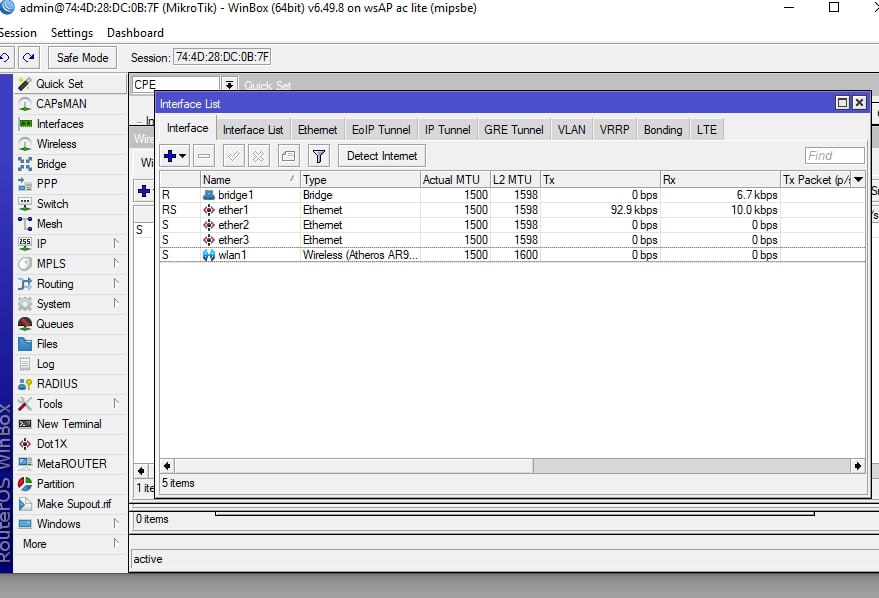Sort by Actual MTU column header

(x=455, y=180)
